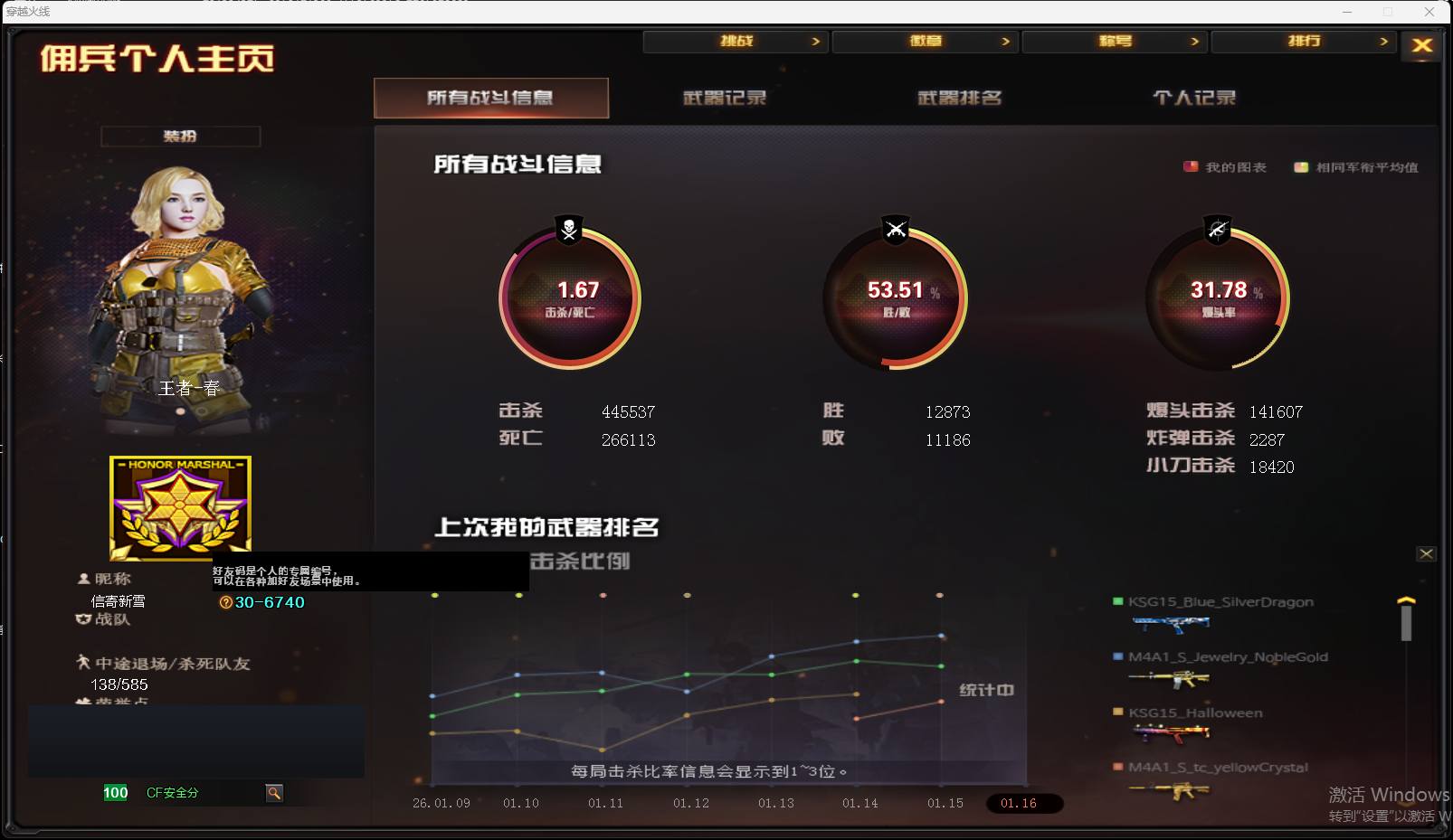
Task: Click the CF安全分 magnifier icon
Action: [x=274, y=793]
